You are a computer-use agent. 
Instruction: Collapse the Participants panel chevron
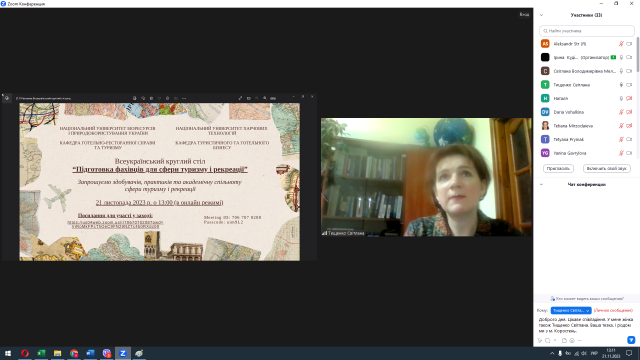point(541,15)
